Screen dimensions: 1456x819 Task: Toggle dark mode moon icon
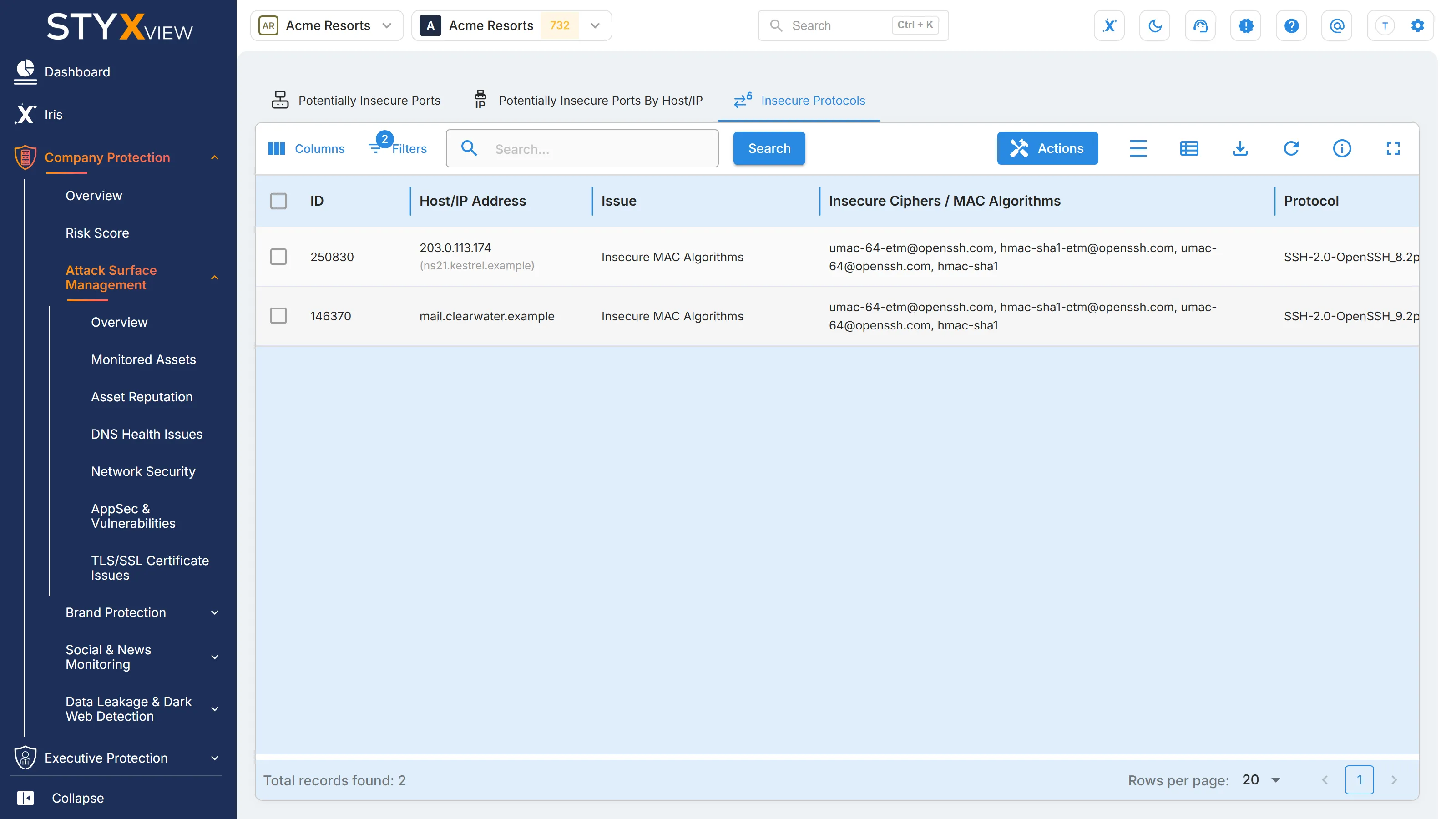1154,25
